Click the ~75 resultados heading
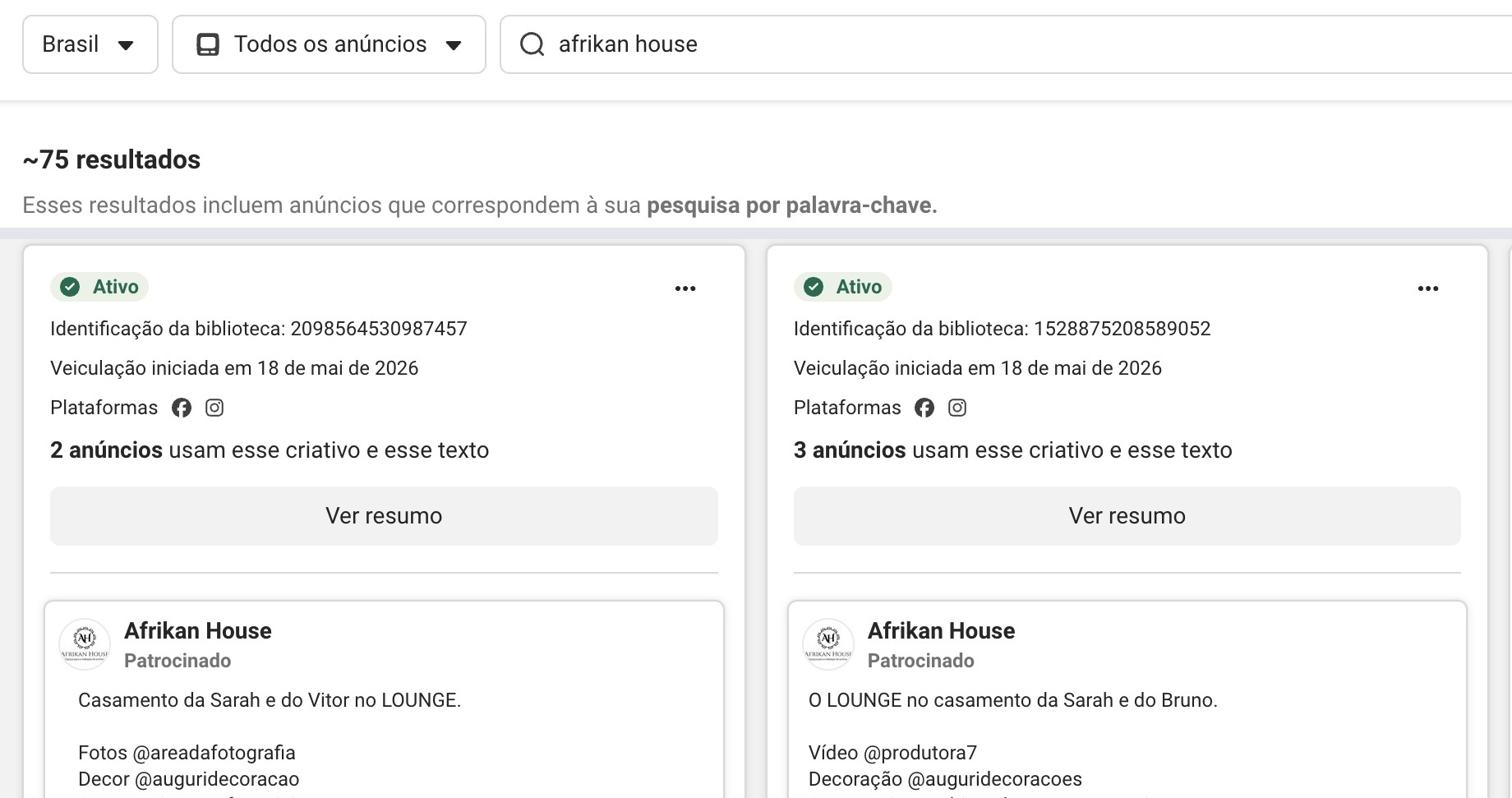The height and width of the screenshot is (798, 1512). pyautogui.click(x=112, y=159)
